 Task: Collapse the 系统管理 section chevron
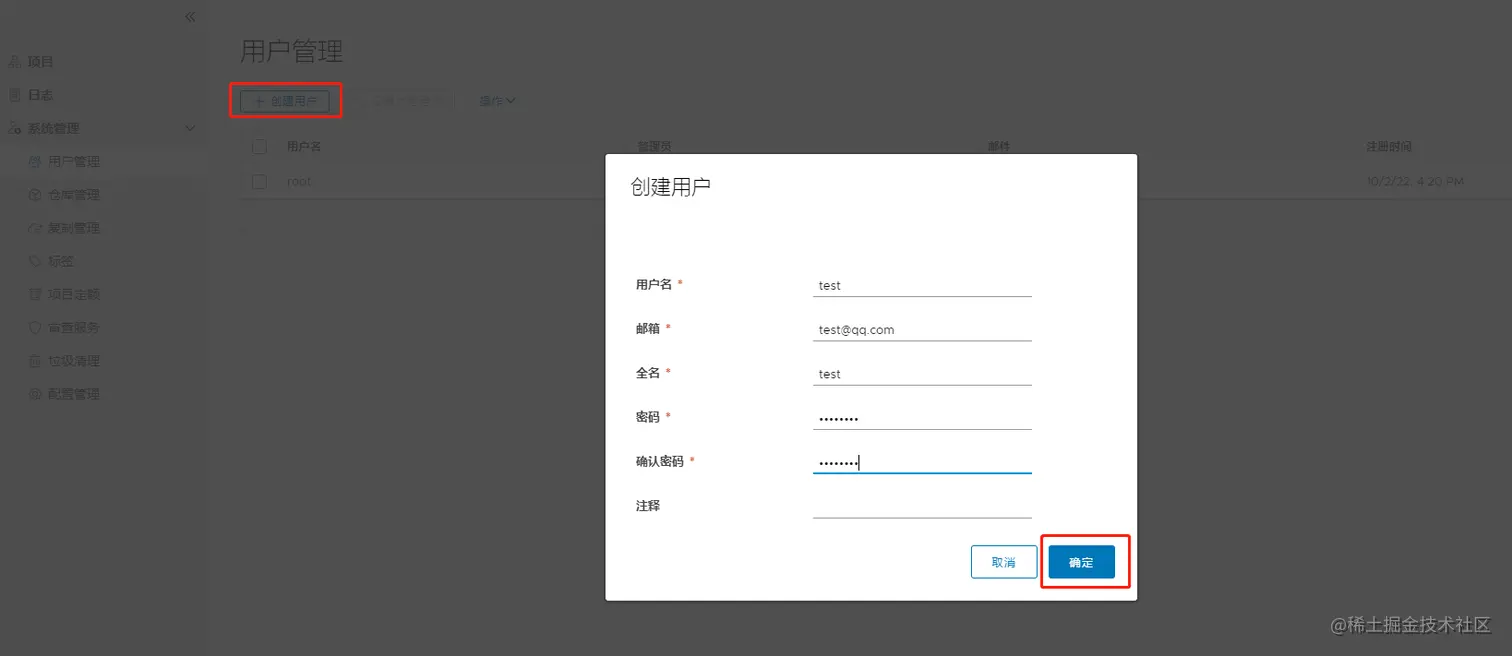tap(191, 128)
